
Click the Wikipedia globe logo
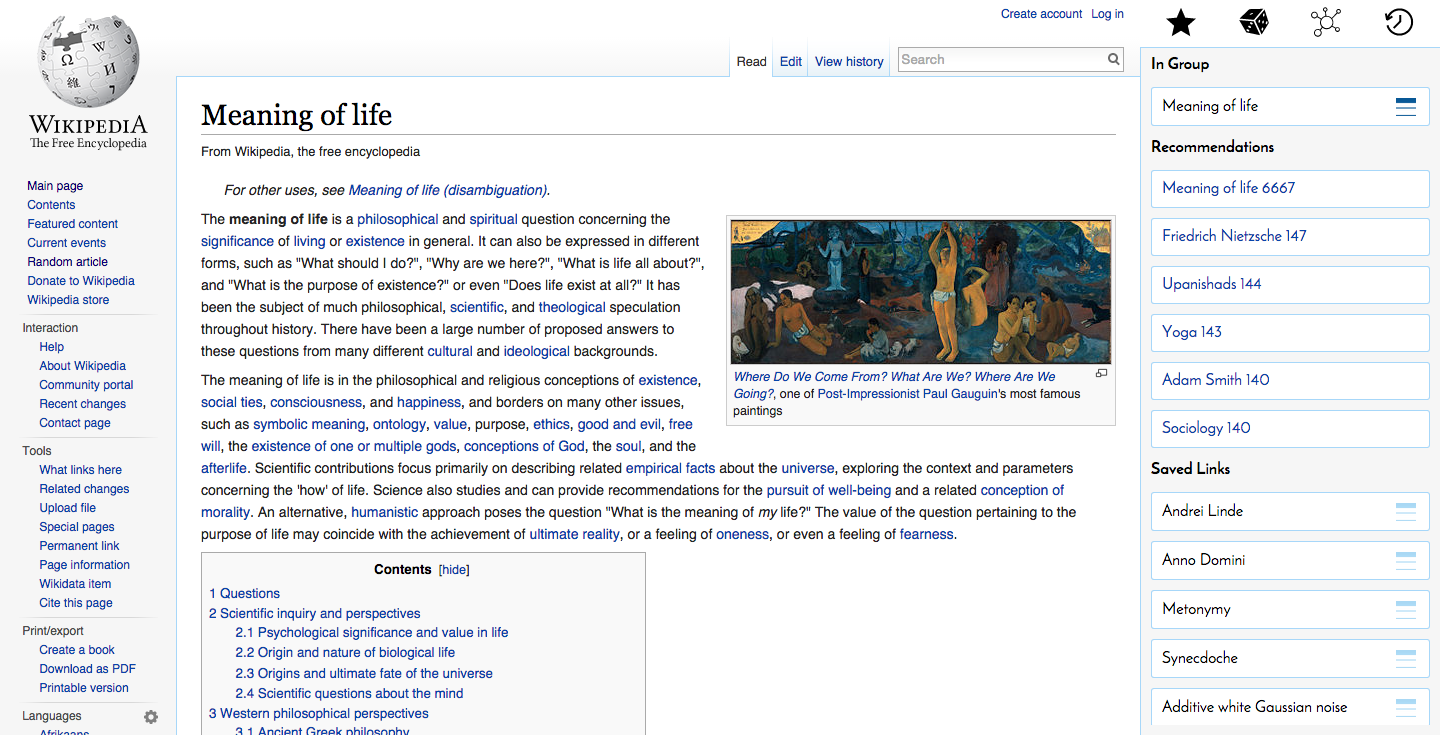(88, 61)
